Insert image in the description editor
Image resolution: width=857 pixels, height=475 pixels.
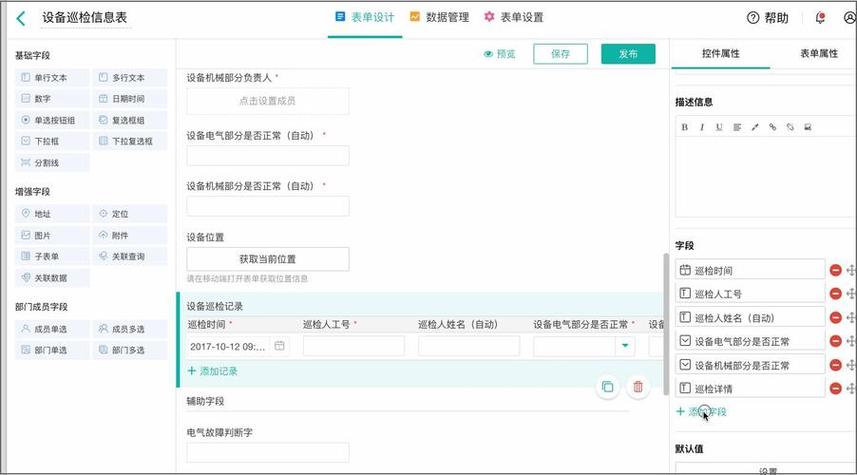808,127
